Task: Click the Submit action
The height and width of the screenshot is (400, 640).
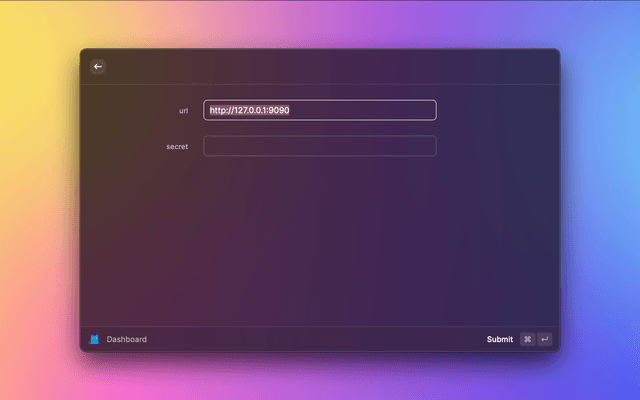Action: click(x=499, y=339)
